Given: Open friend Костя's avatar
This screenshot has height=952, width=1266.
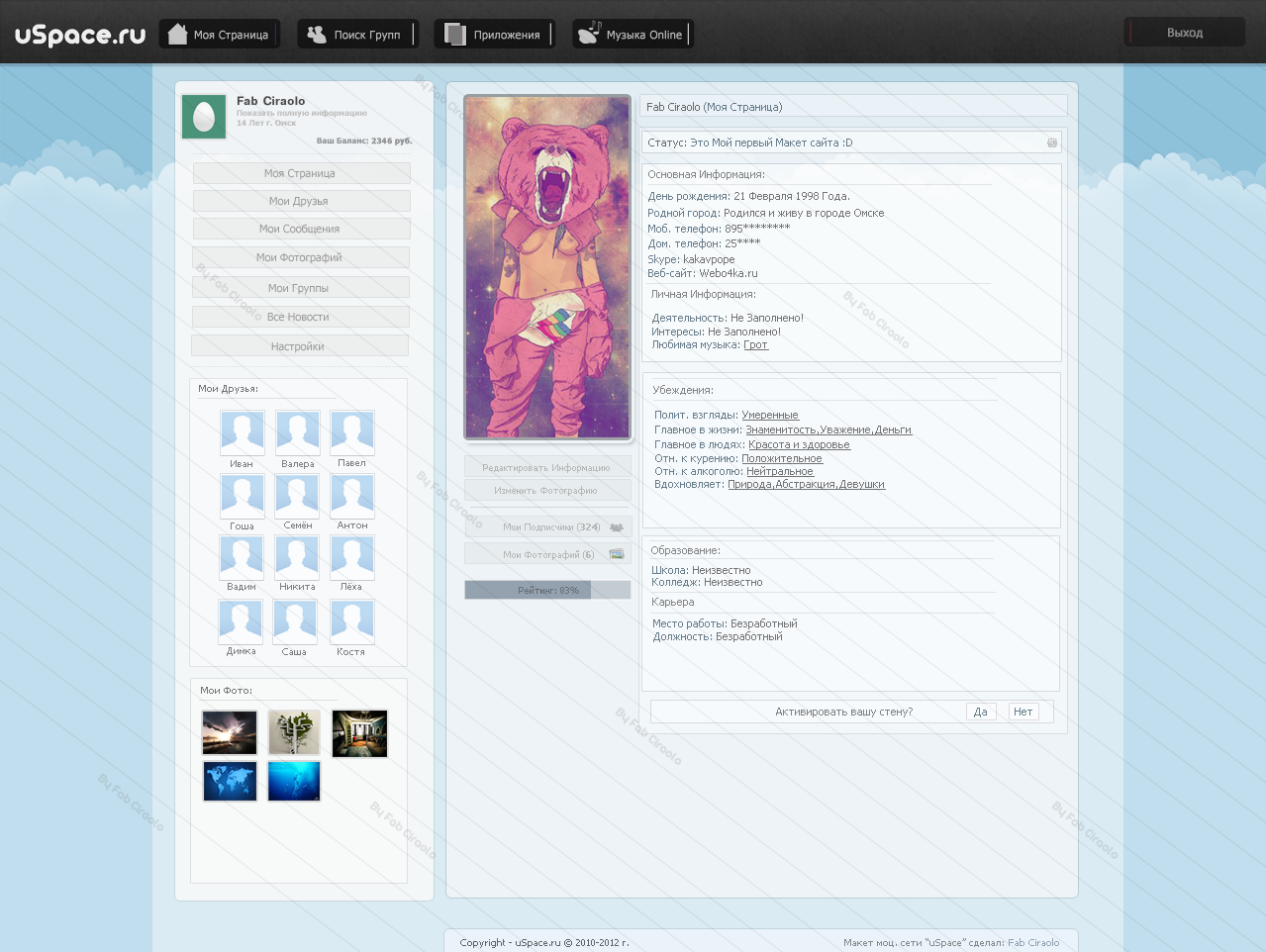Looking at the screenshot, I should click(x=352, y=621).
